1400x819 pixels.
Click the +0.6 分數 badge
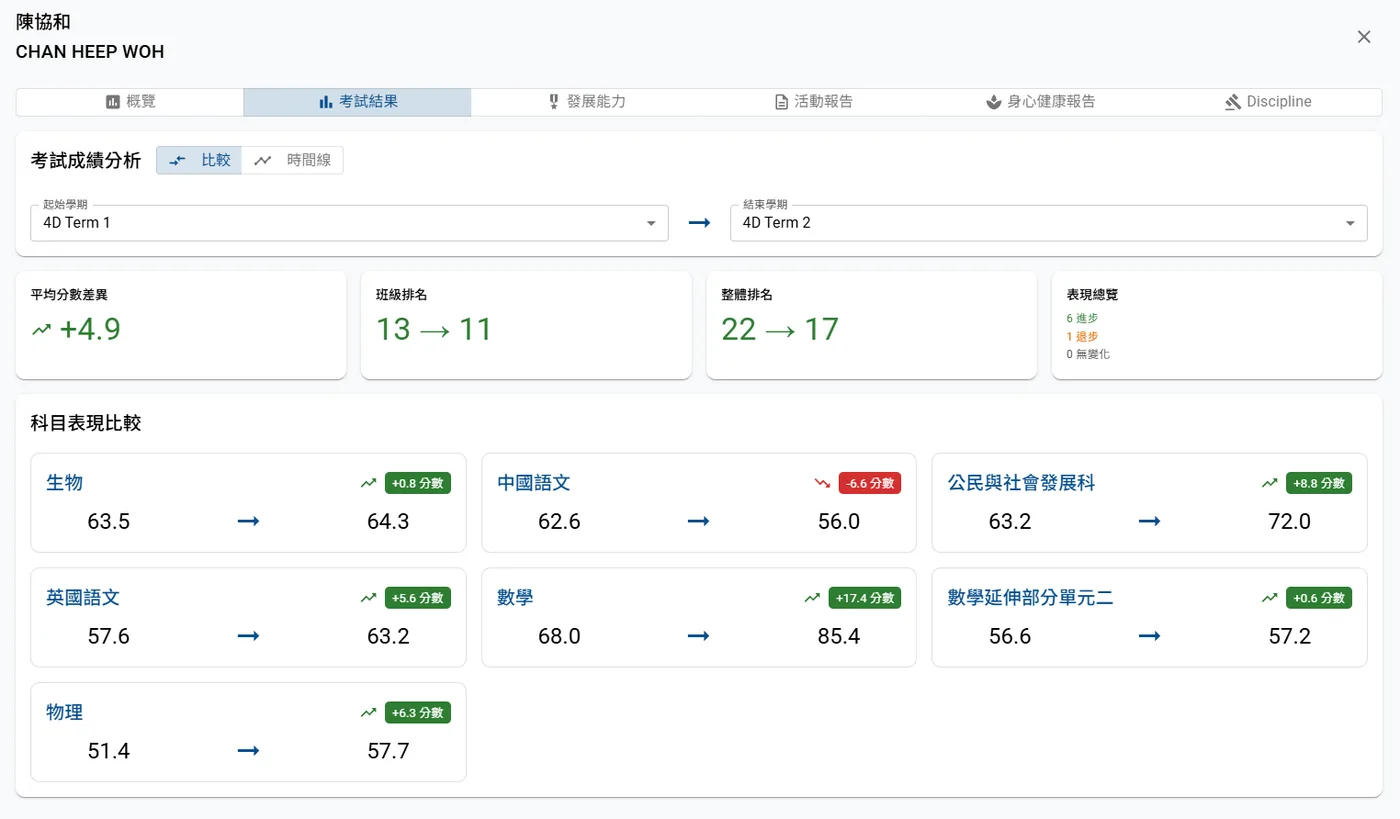click(1319, 598)
